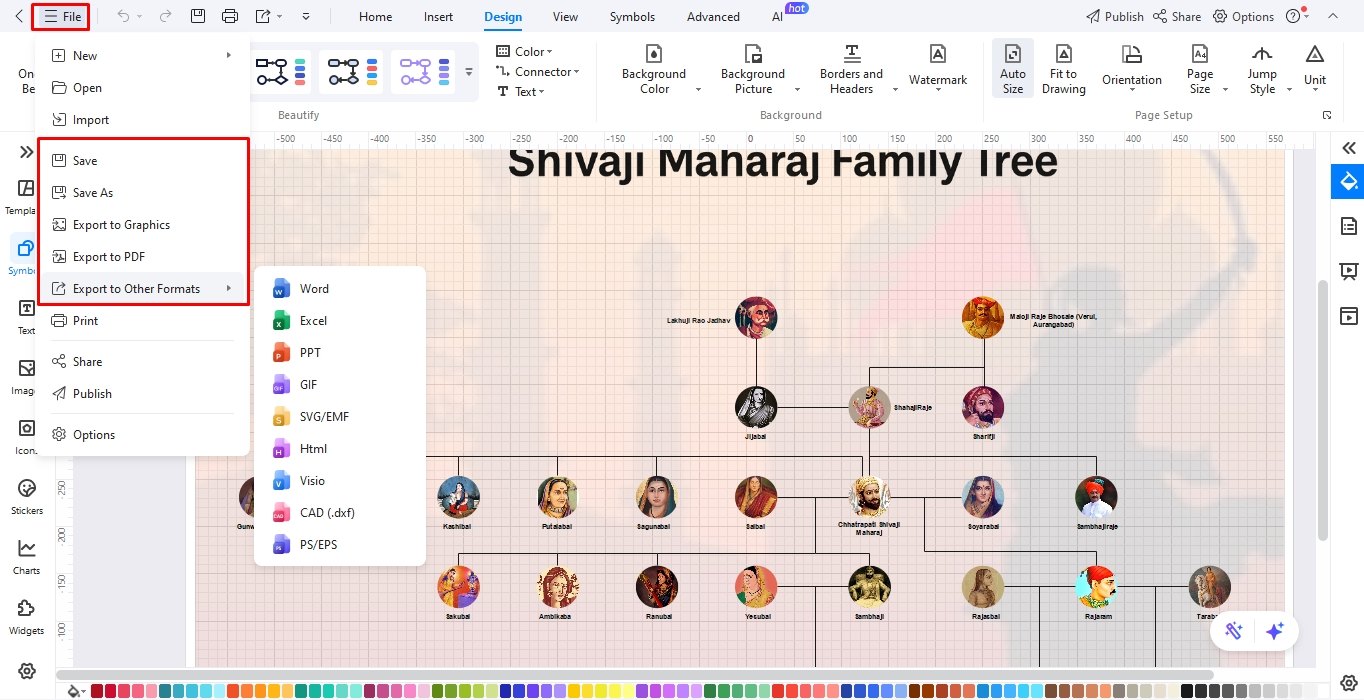Click the Share button
This screenshot has height=700, width=1364.
point(1178,16)
